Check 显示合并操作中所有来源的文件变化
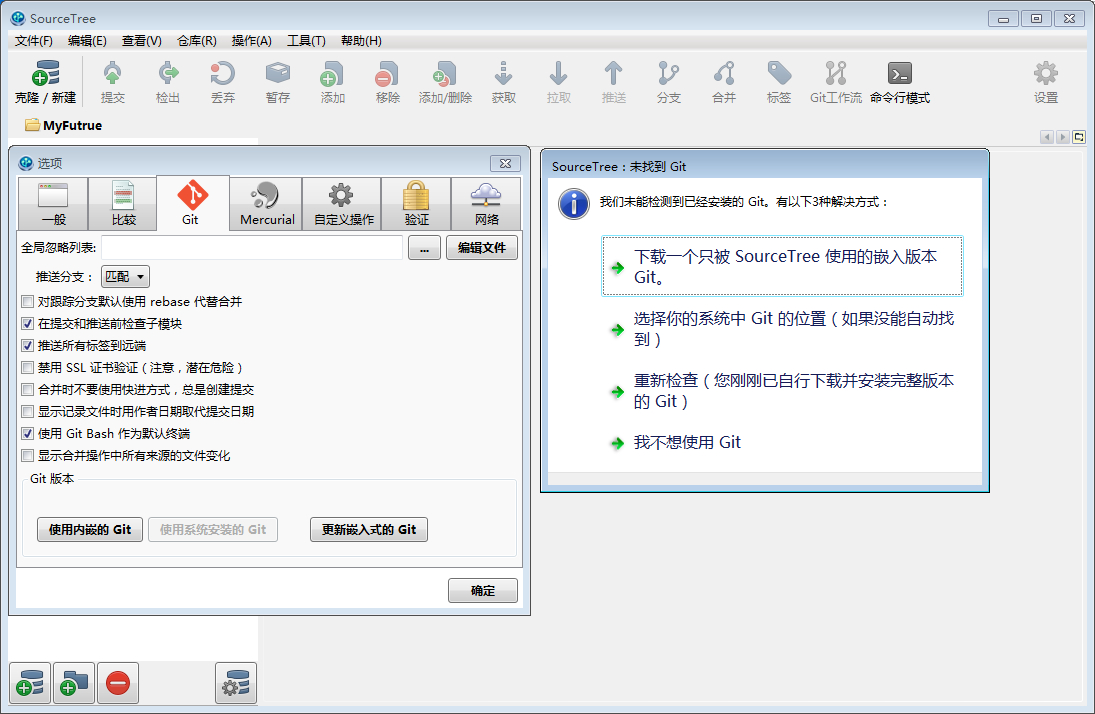This screenshot has width=1095, height=714. (27, 456)
